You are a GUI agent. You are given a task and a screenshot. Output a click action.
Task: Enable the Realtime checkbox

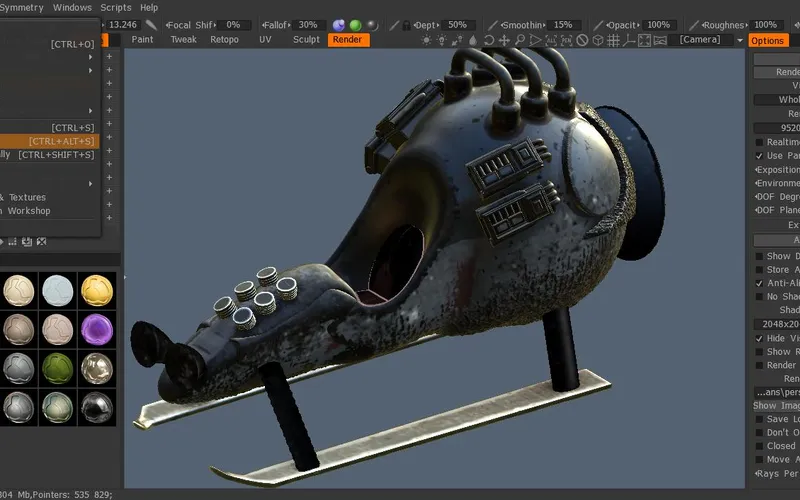[x=759, y=142]
